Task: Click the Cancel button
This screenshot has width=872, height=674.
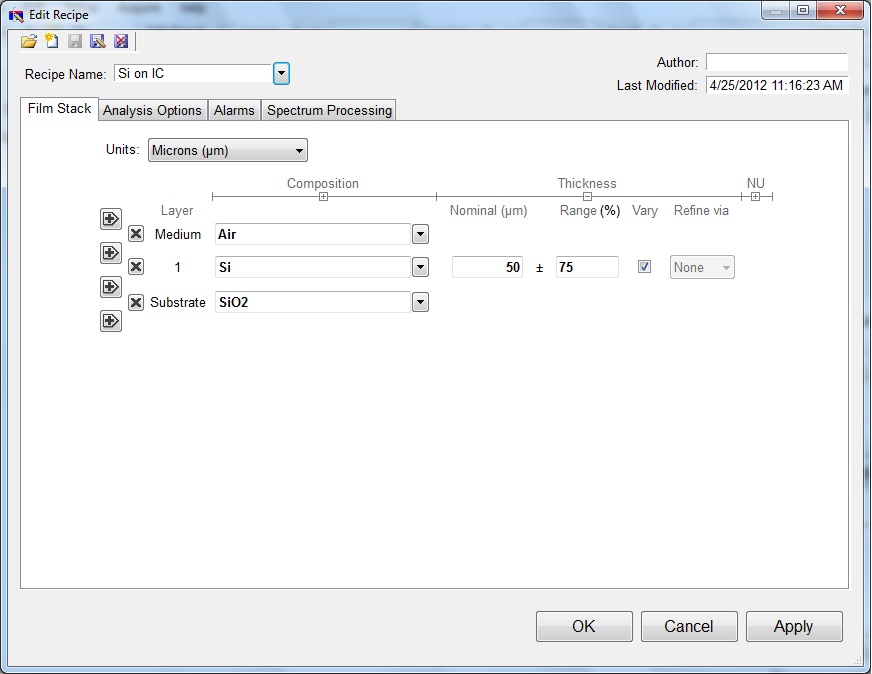Action: click(689, 627)
